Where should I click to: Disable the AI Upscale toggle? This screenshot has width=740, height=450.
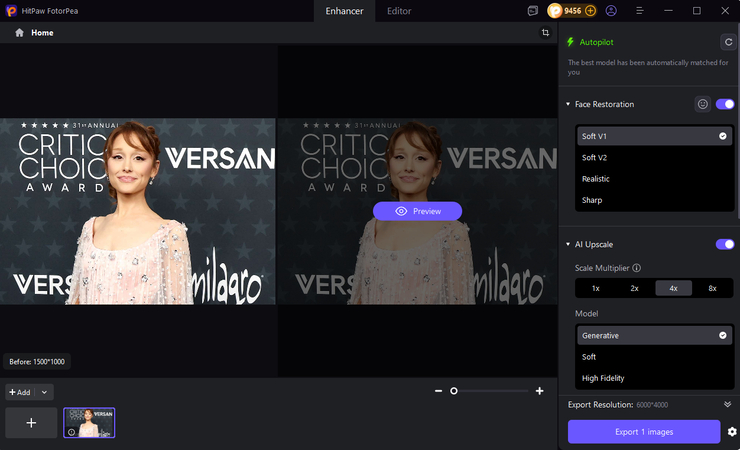coord(725,244)
